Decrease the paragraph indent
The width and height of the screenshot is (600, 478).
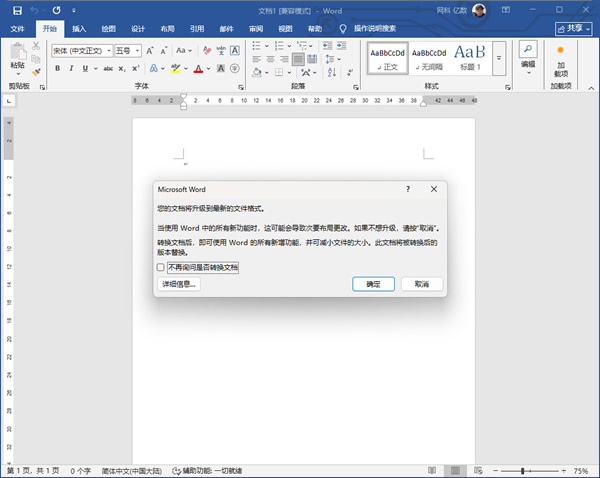tap(327, 46)
